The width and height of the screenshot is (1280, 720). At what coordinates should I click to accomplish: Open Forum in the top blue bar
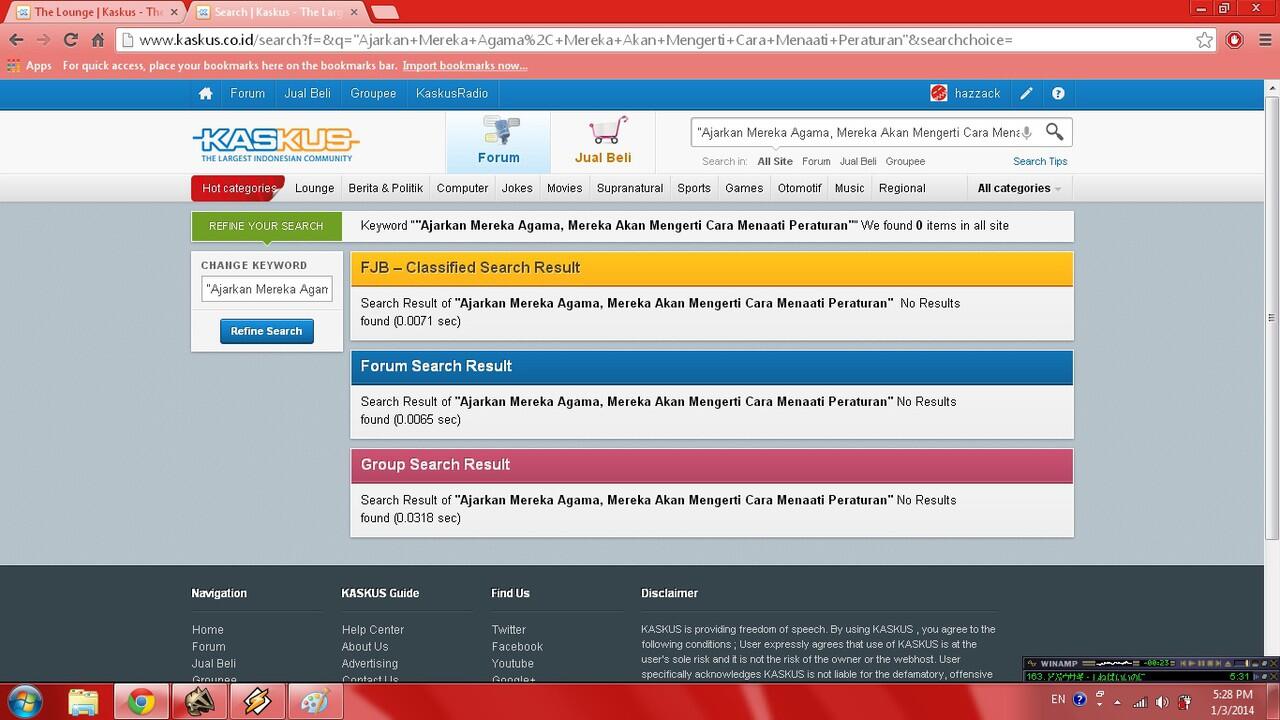tap(248, 93)
